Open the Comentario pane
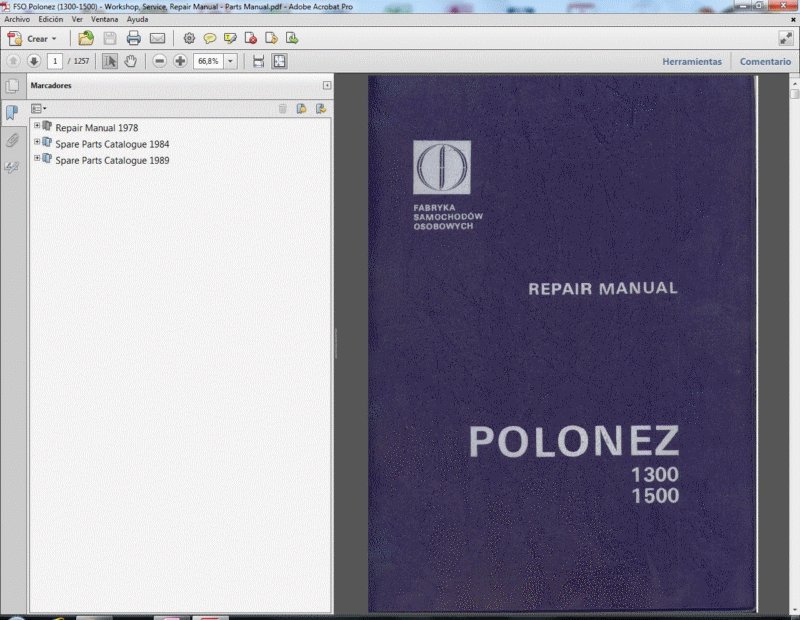Screen dimensions: 800x620 pos(765,62)
